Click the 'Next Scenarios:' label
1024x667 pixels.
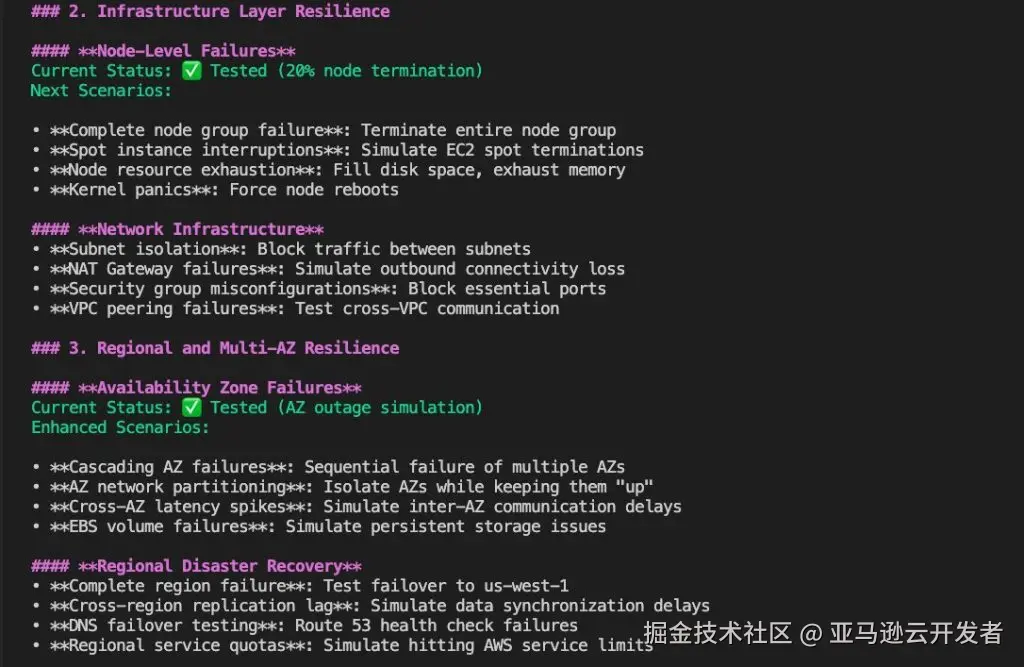tap(101, 91)
